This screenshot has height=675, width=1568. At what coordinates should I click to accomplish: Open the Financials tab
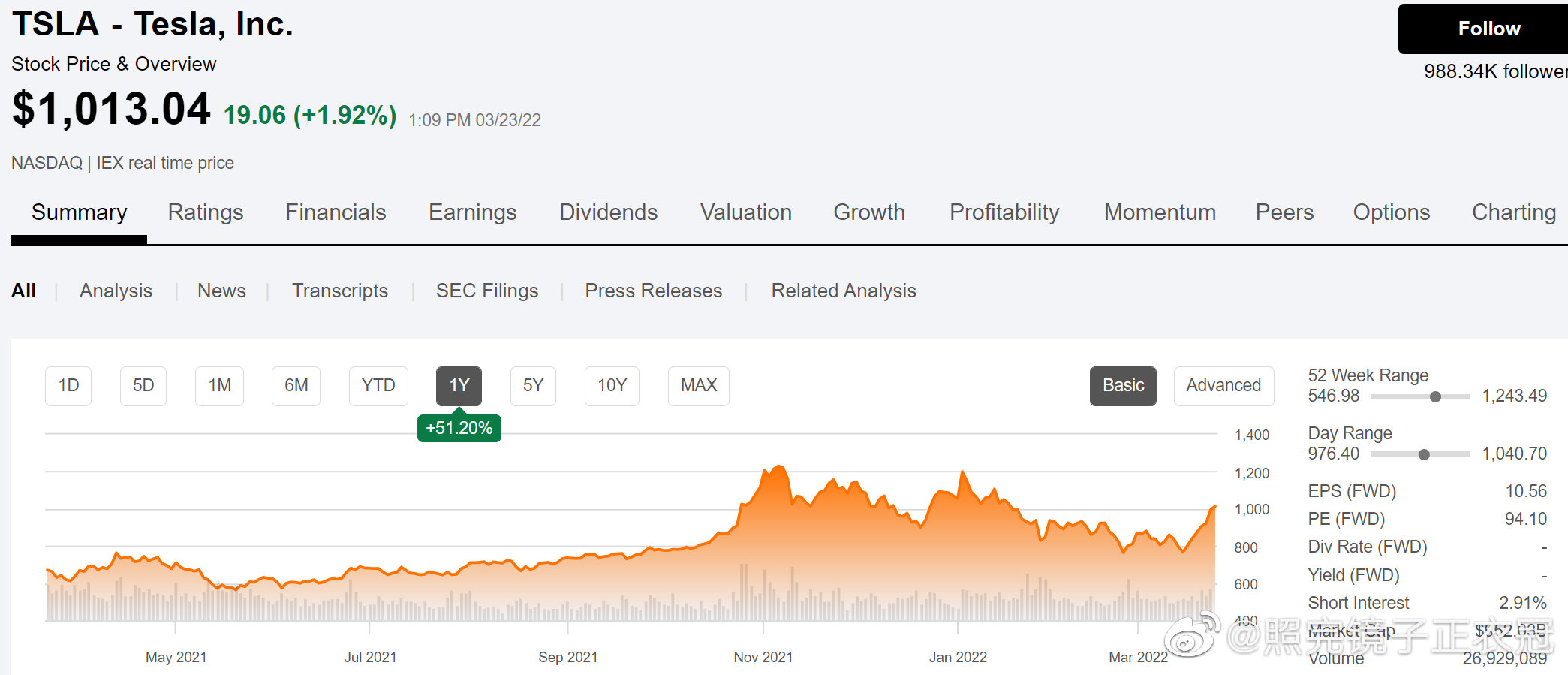coord(336,212)
